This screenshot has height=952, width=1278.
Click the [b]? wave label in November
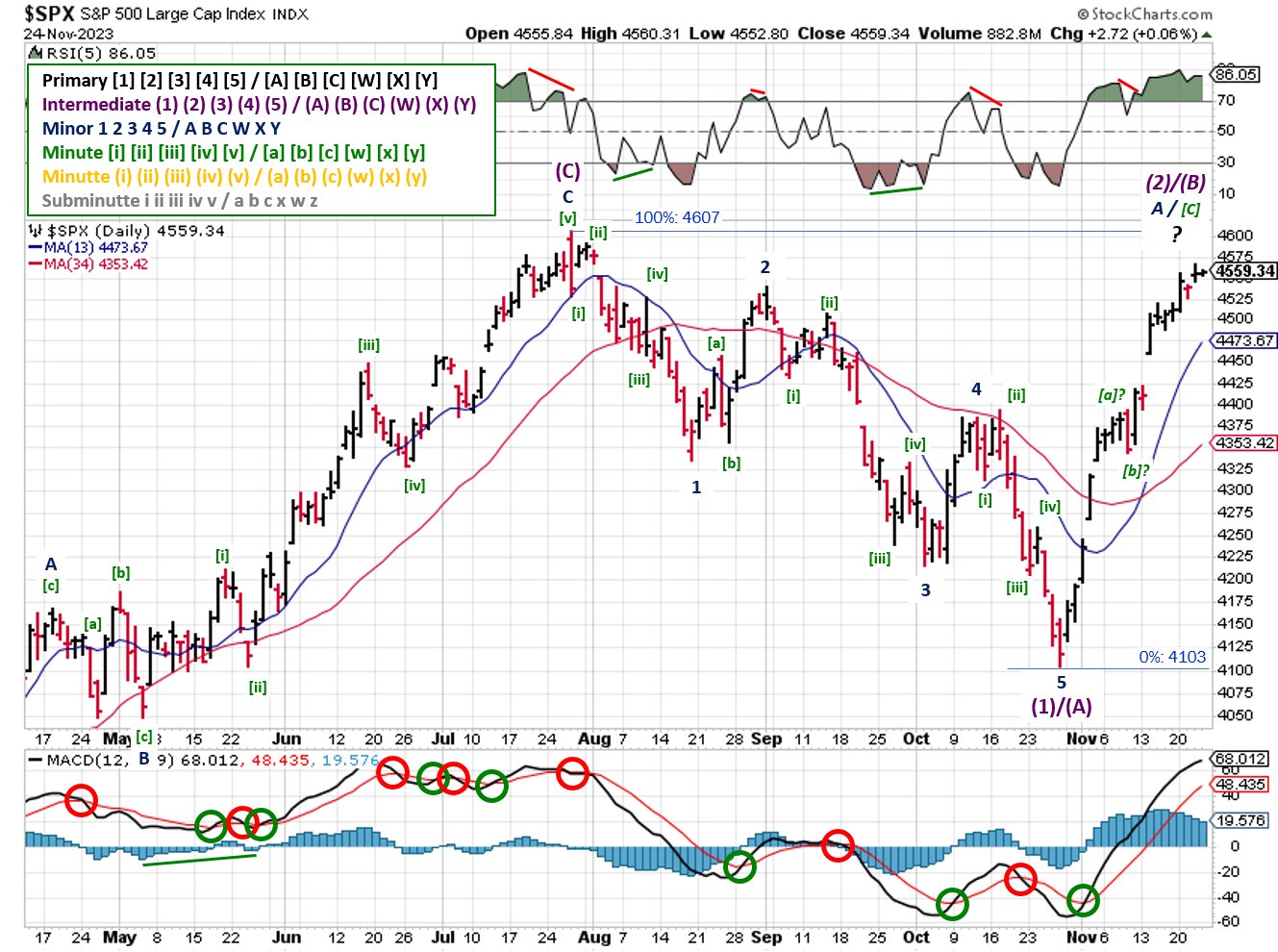click(x=1136, y=471)
